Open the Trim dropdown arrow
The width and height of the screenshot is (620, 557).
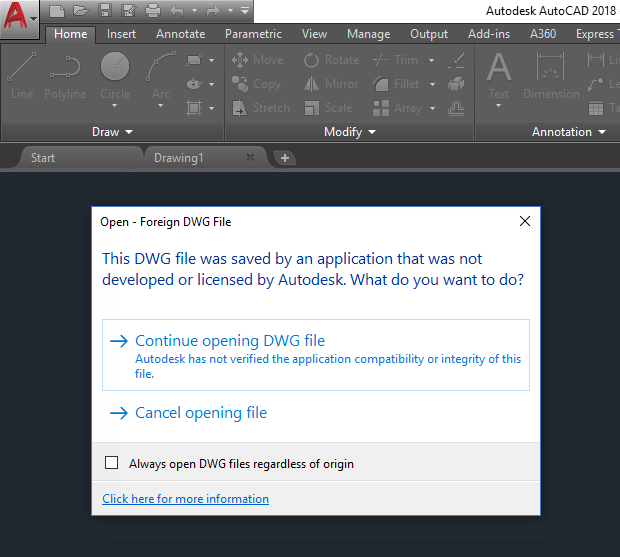point(431,60)
